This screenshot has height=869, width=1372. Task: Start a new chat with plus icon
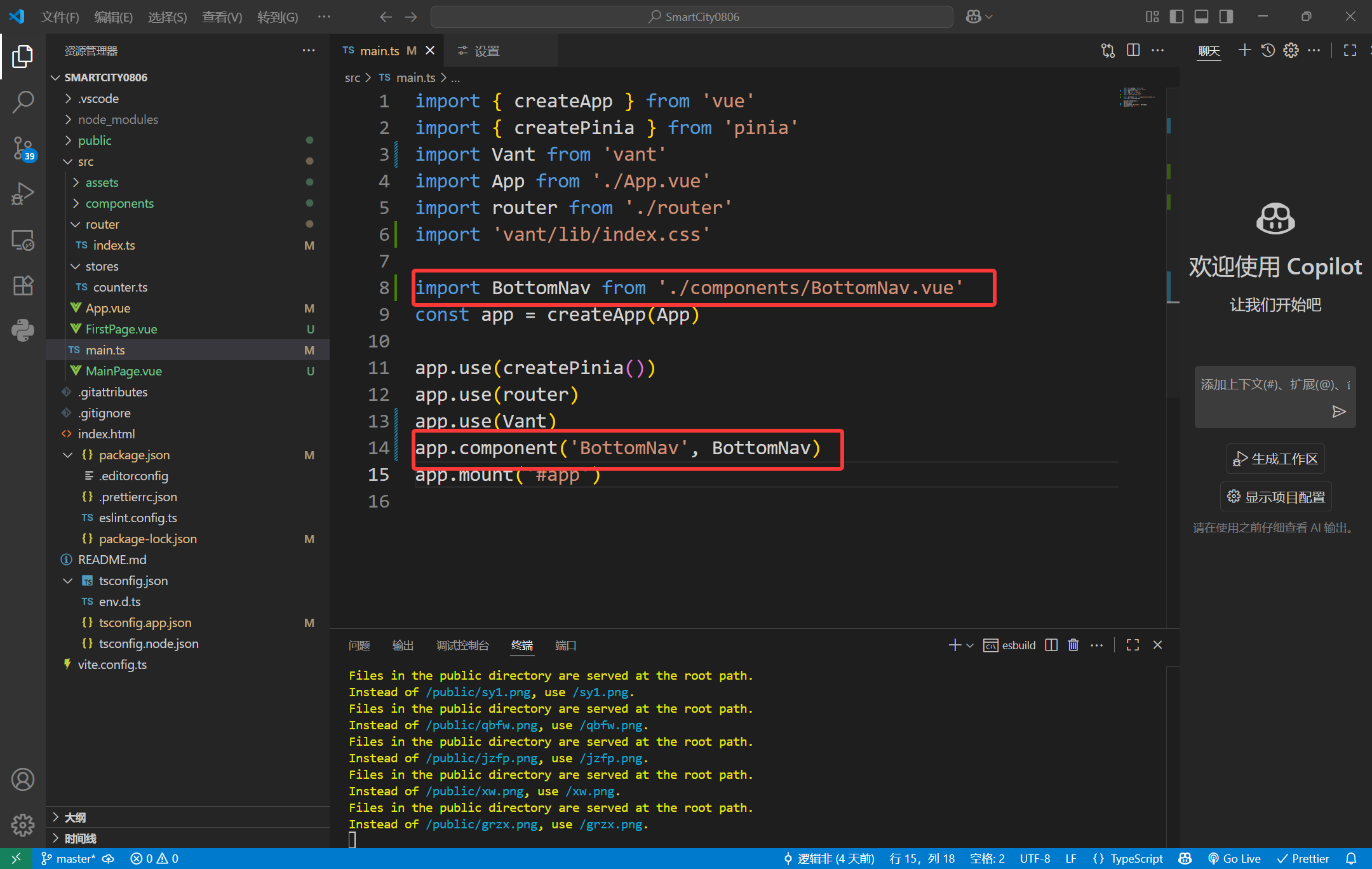click(x=1245, y=50)
